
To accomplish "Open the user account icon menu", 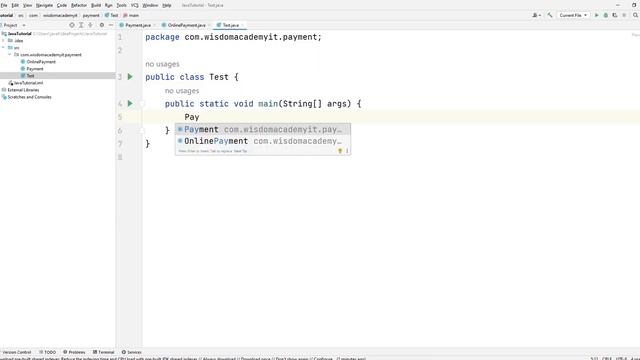I will pyautogui.click(x=536, y=15).
